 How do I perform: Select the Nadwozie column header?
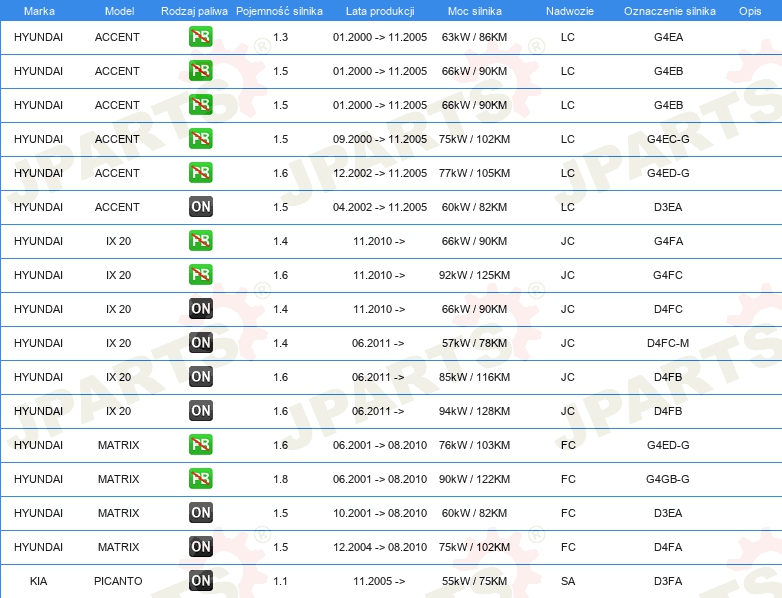click(x=570, y=11)
